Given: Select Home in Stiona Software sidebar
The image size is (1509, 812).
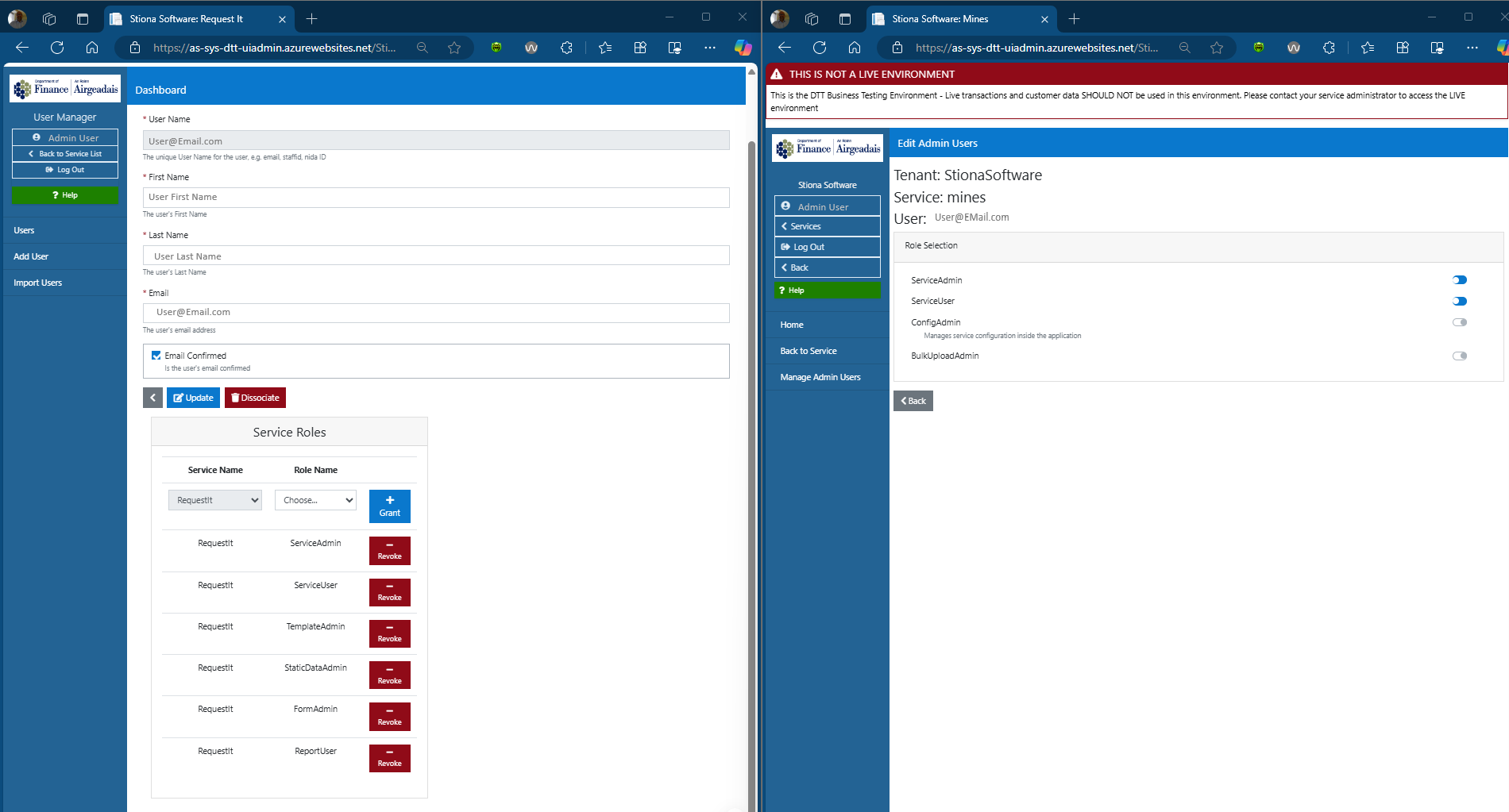Looking at the screenshot, I should (x=792, y=325).
